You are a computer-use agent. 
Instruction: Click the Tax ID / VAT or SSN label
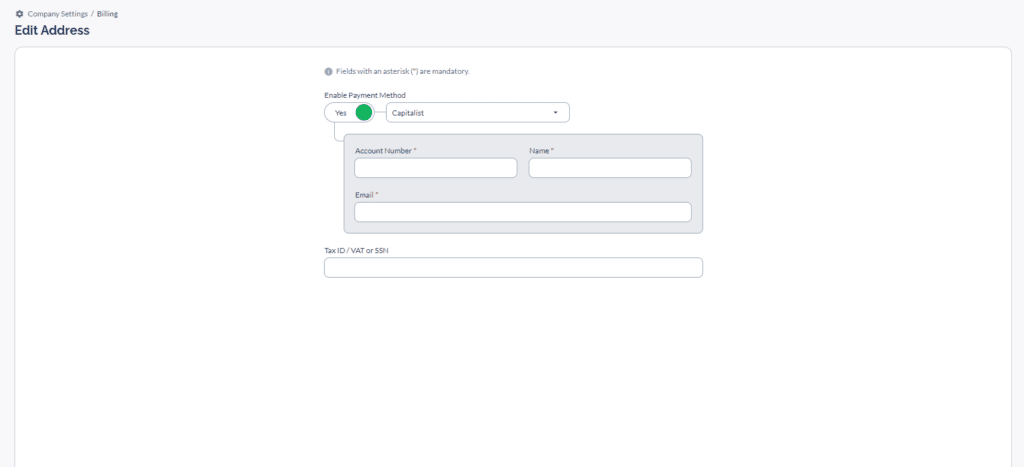pos(356,249)
